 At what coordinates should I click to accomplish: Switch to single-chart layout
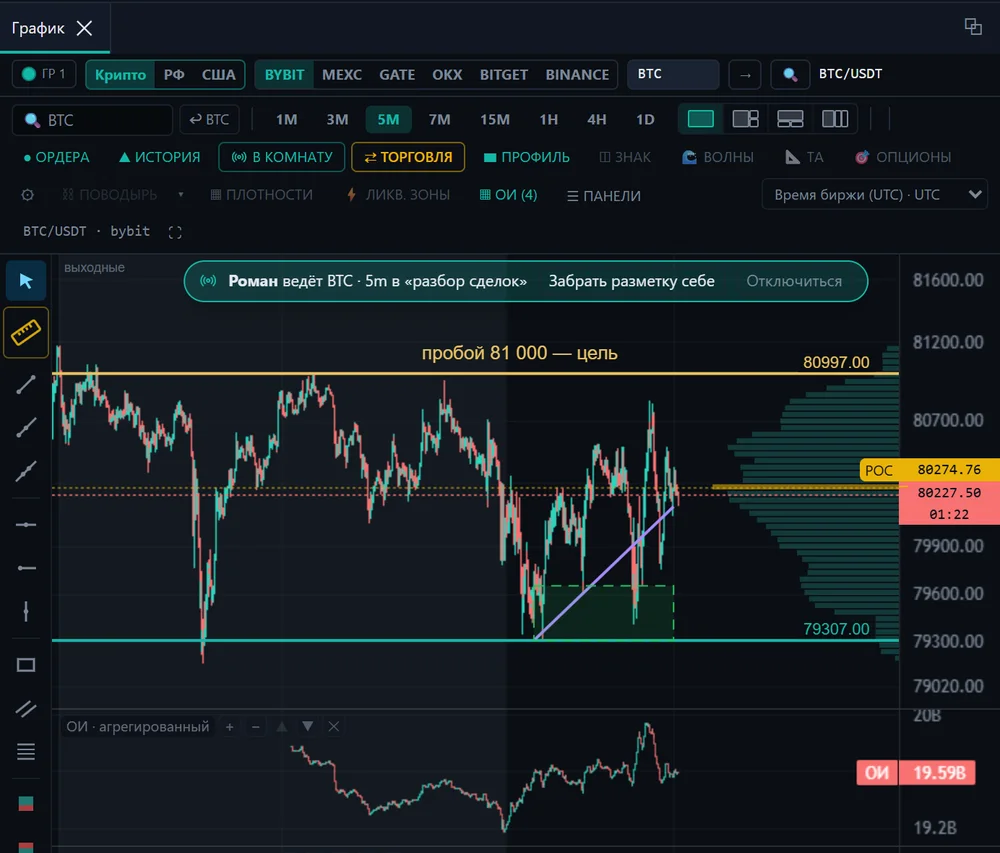pos(700,119)
